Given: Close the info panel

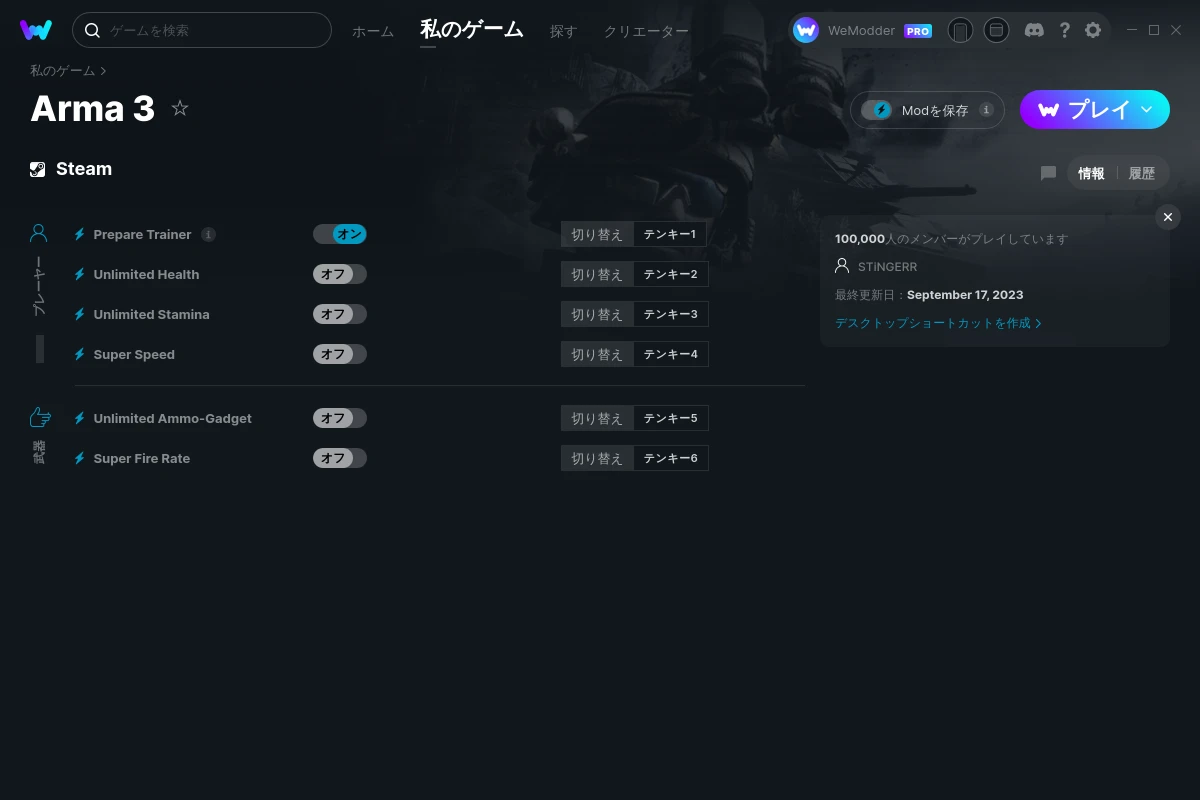Looking at the screenshot, I should click(1167, 217).
